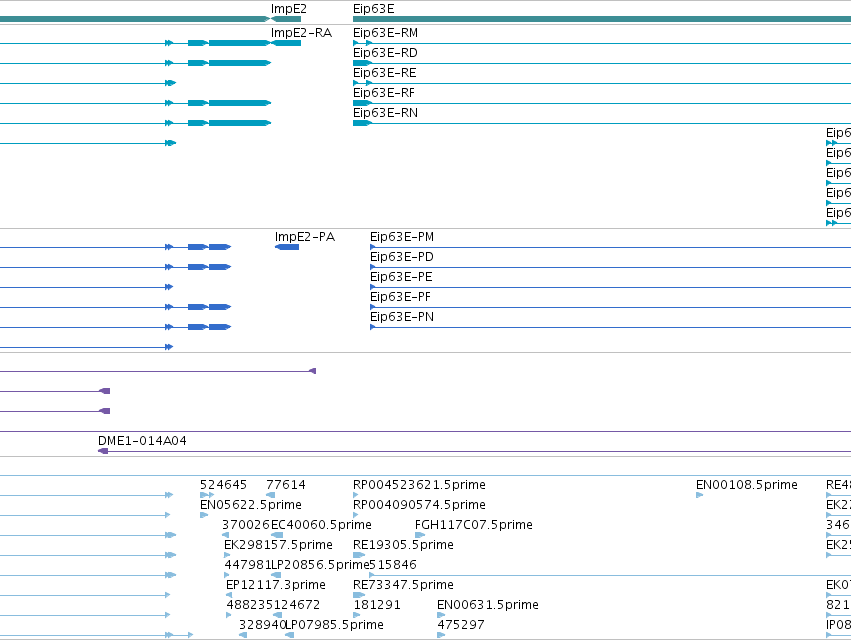
Task: Select the EP12117.3prime EST label
Action: click(x=276, y=585)
